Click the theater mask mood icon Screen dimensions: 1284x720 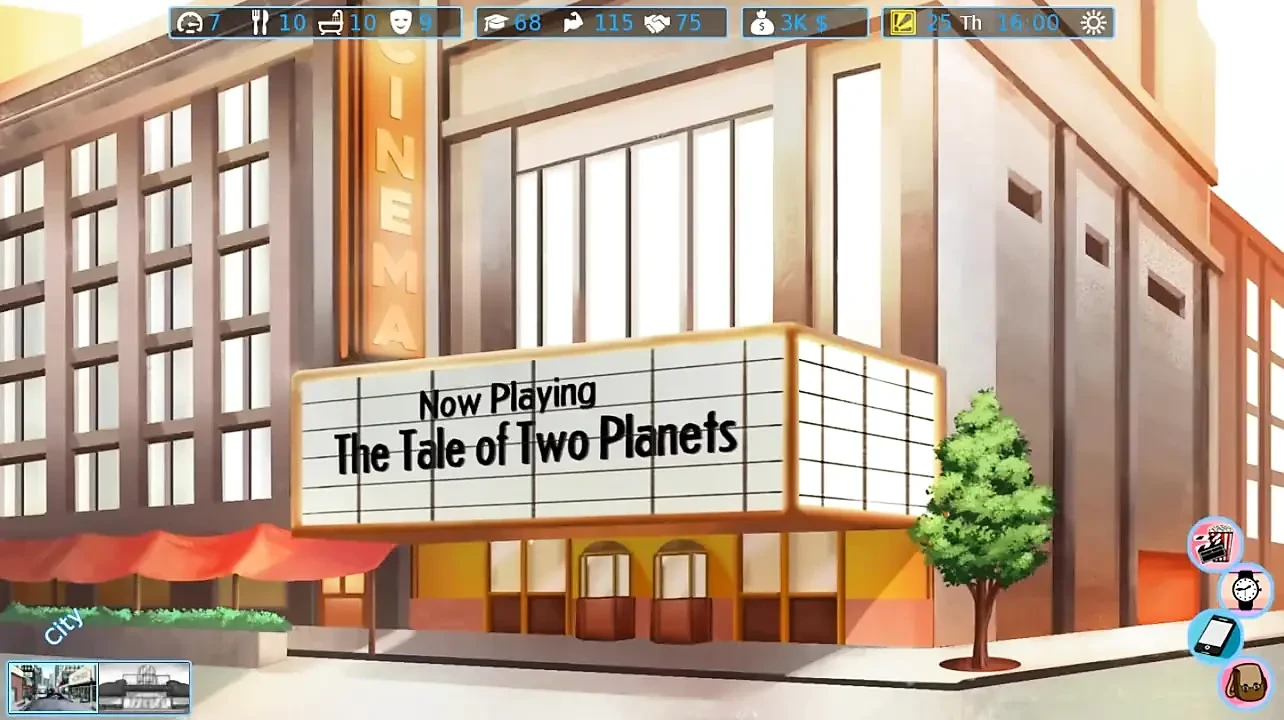coord(399,23)
